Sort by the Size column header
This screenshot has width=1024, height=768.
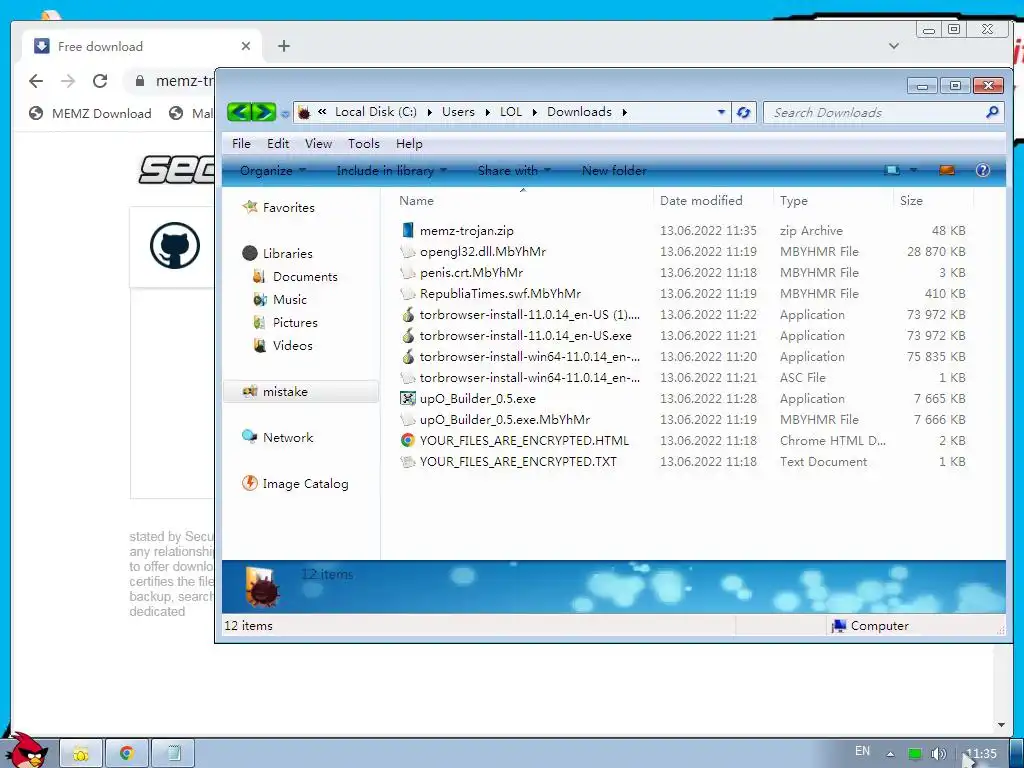pyautogui.click(x=933, y=200)
